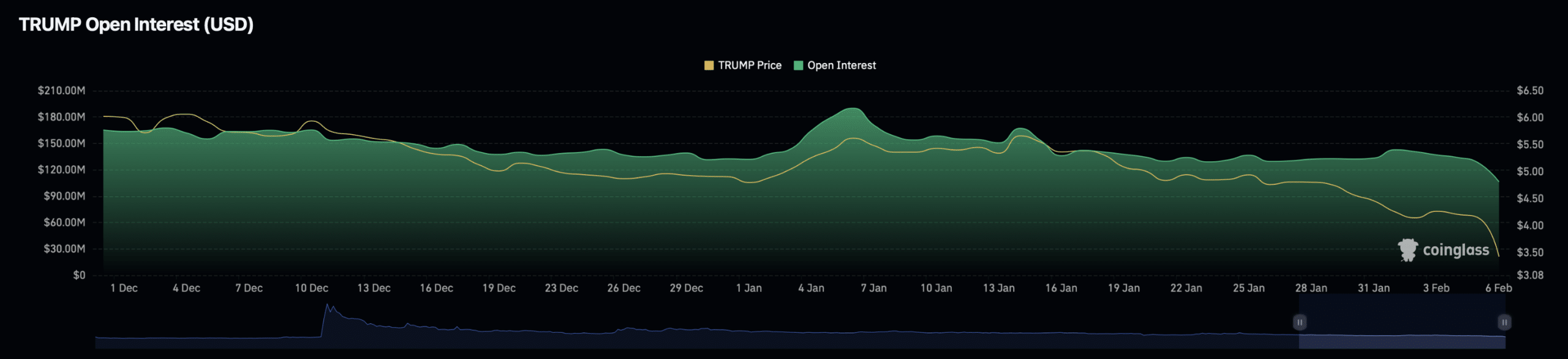Viewport: 1568px width, 359px height.
Task: Click the coinglass watermark text
Action: (1456, 250)
